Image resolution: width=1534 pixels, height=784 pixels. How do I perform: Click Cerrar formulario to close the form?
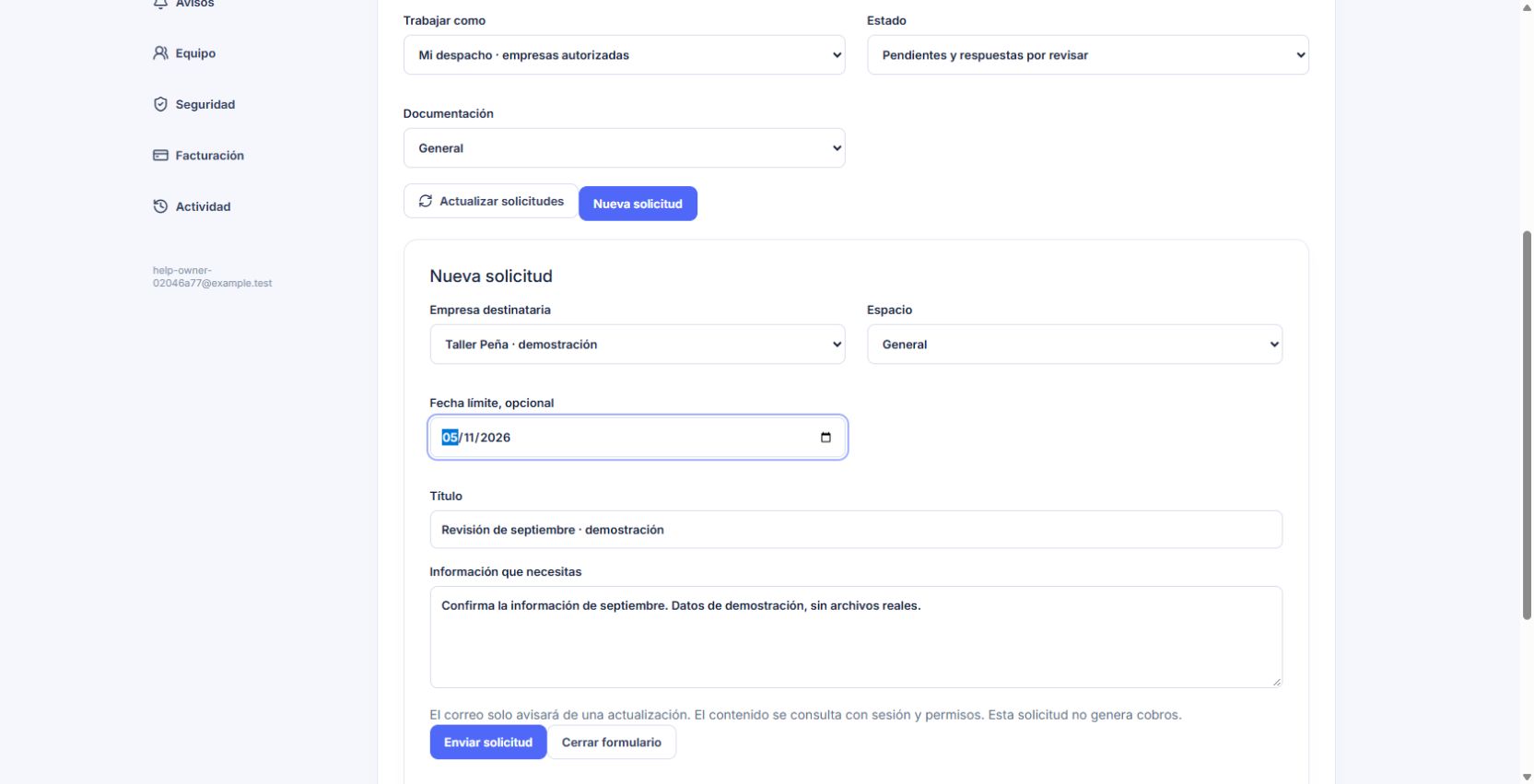tap(612, 743)
